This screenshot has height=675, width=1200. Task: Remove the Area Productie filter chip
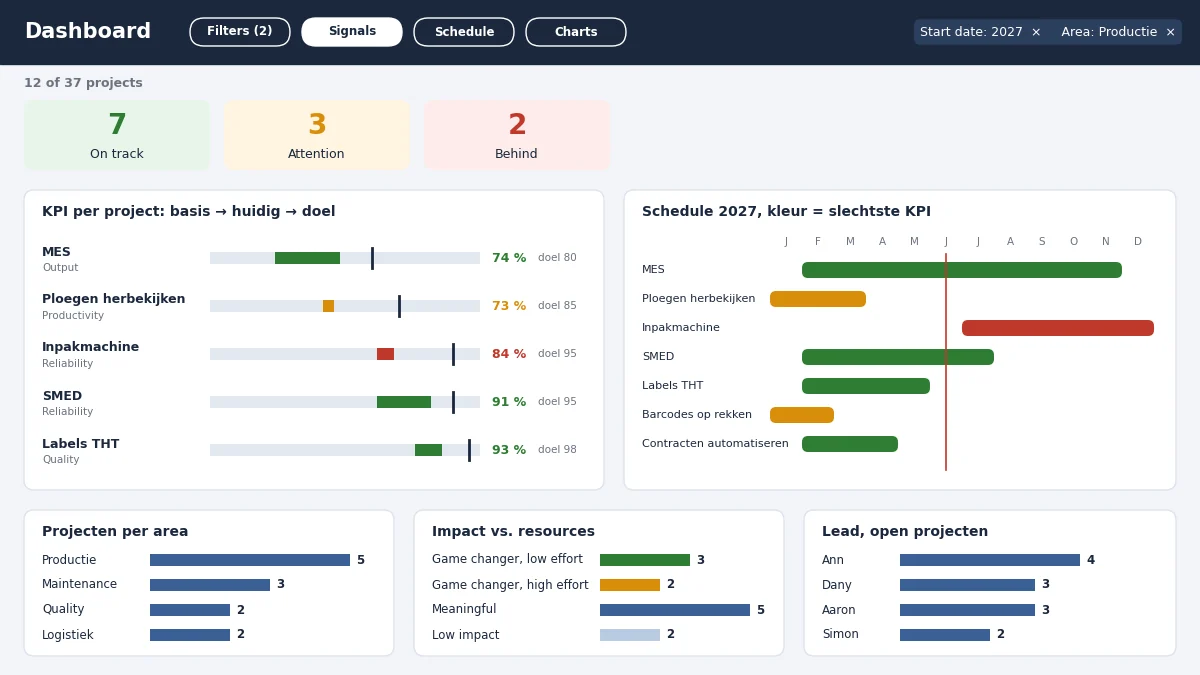pos(1170,32)
